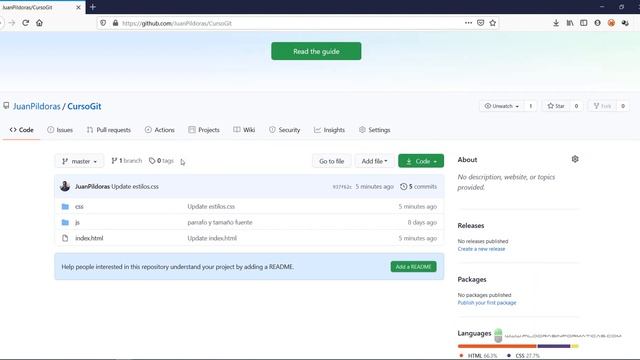Open the repository Settings tab
Image resolution: width=640 pixels, height=360 pixels.
[x=374, y=130]
